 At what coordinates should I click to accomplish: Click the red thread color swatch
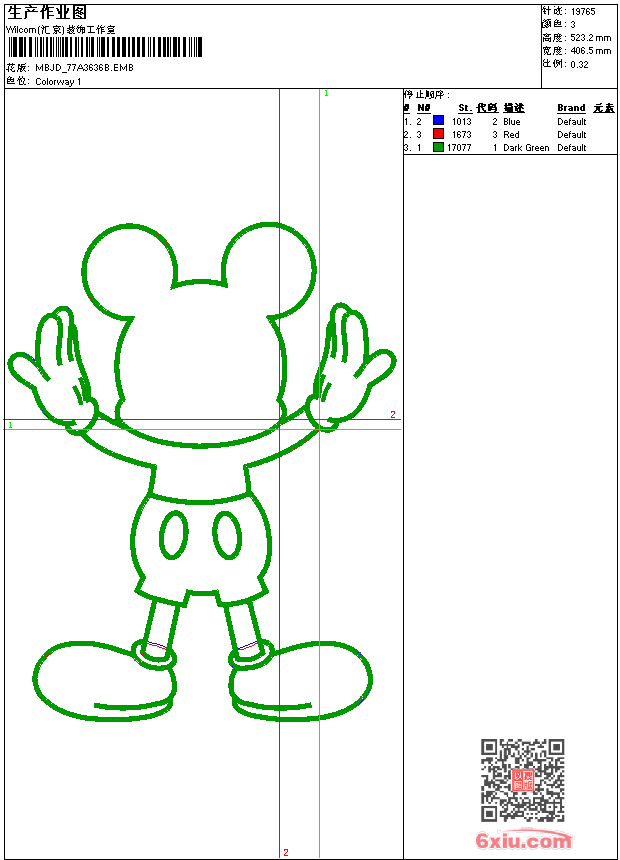438,134
